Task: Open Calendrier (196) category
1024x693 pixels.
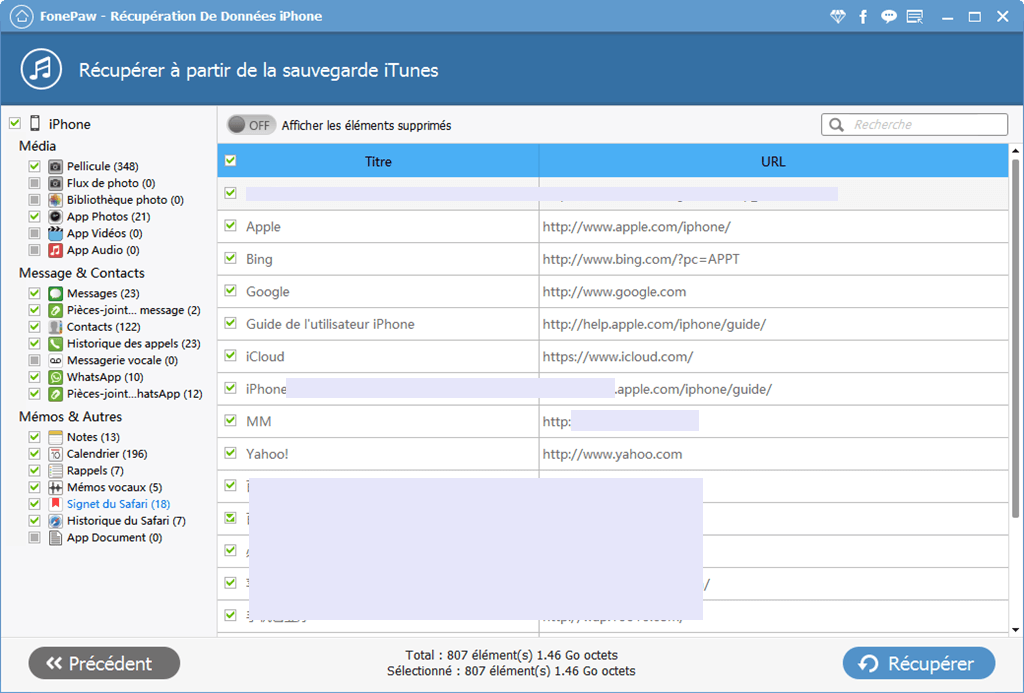Action: click(x=107, y=454)
